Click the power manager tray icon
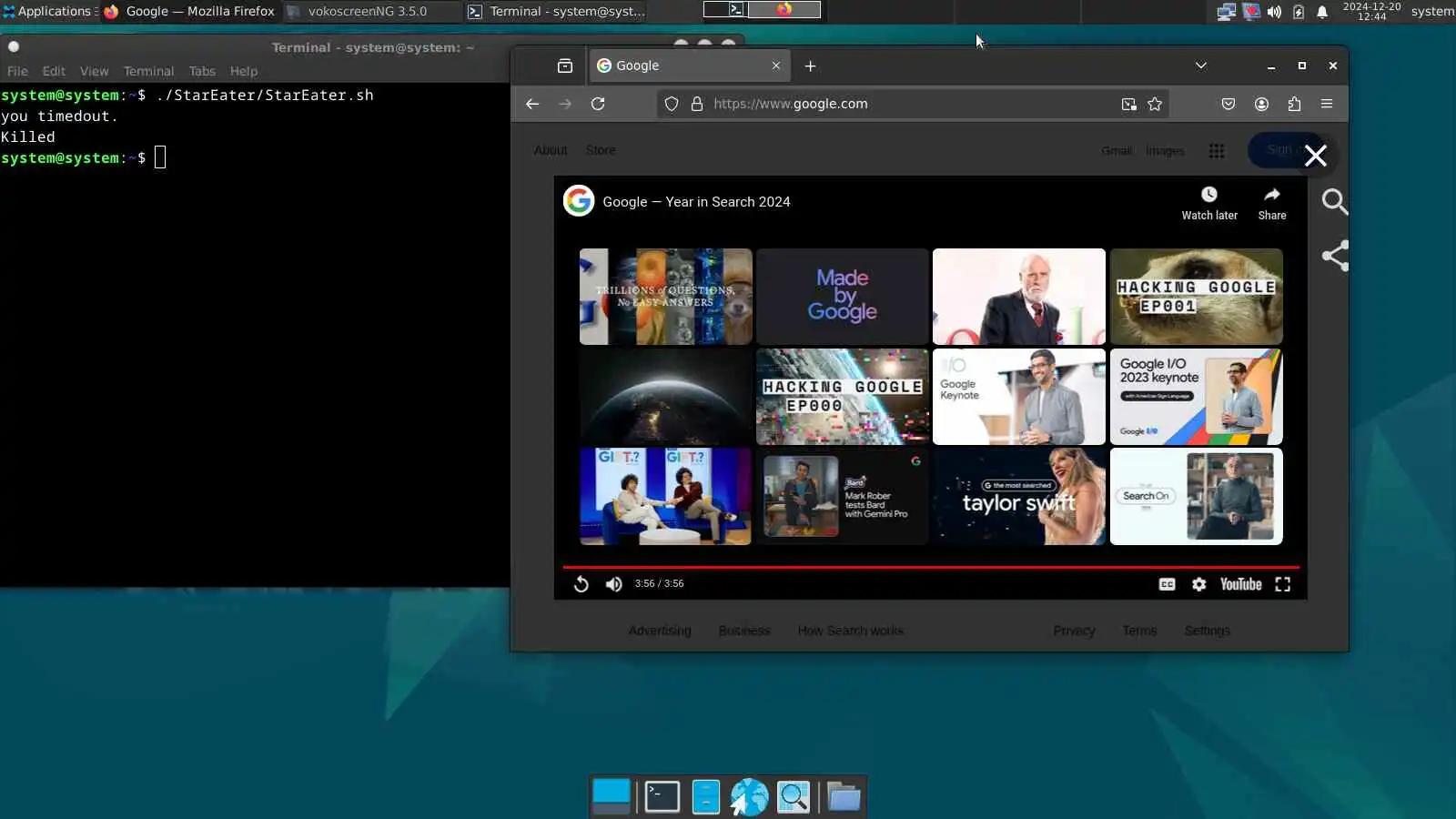Image resolution: width=1456 pixels, height=819 pixels. 1299,12
